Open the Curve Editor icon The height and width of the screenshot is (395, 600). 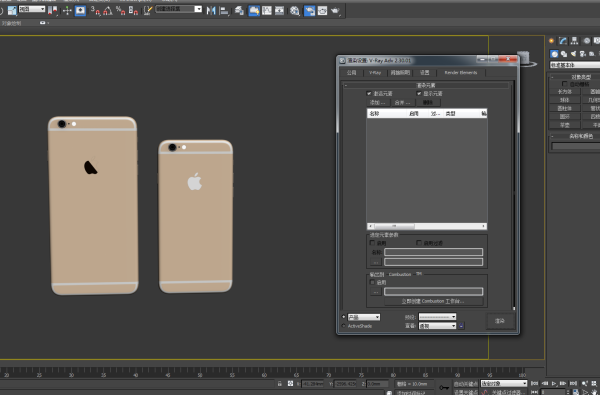point(267,11)
